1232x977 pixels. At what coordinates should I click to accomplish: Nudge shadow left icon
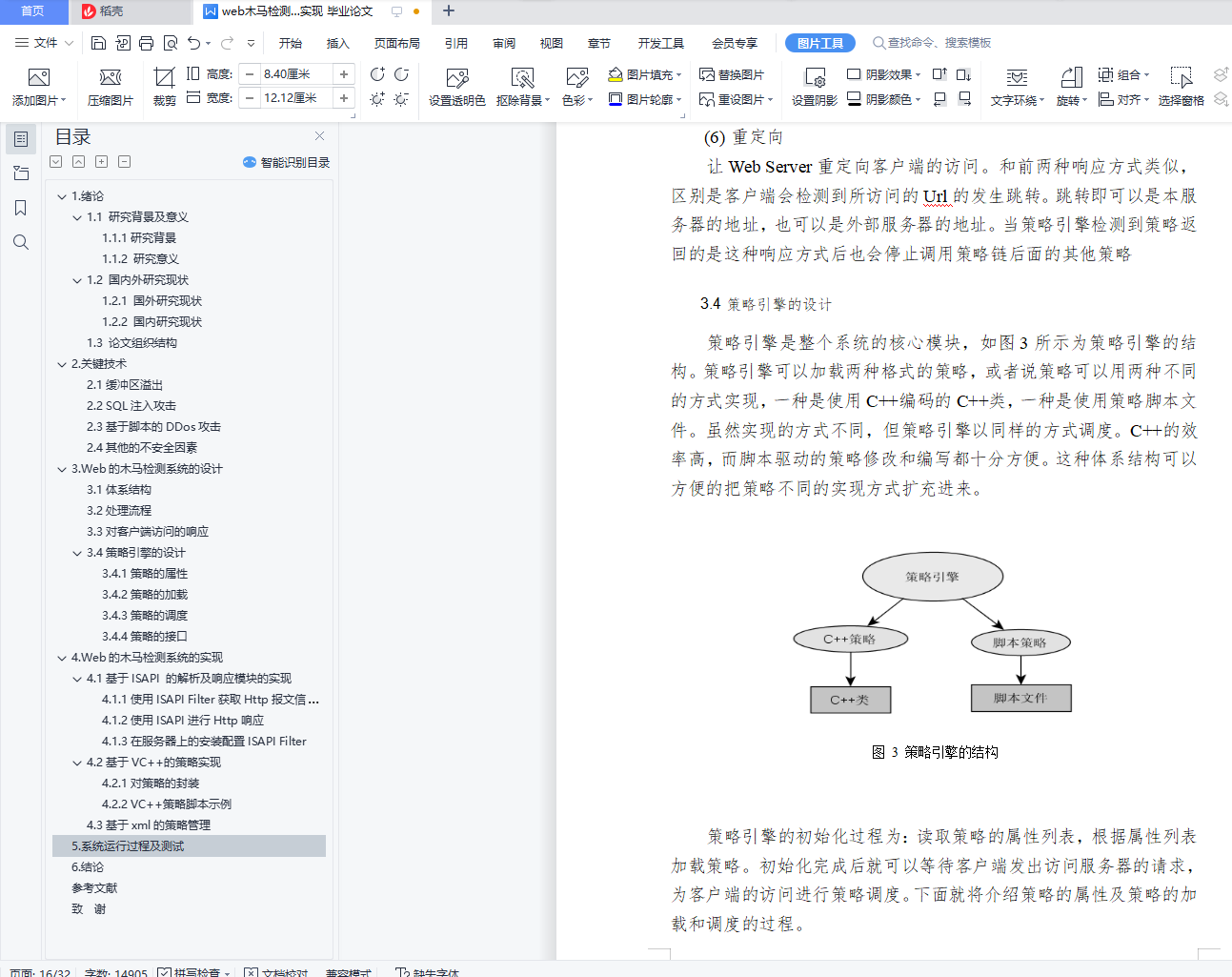[x=939, y=99]
